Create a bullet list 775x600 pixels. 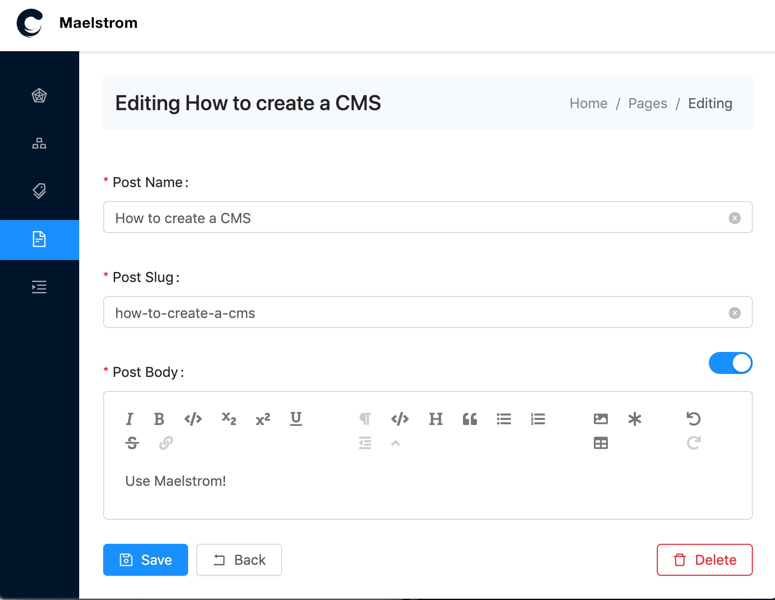click(x=504, y=419)
